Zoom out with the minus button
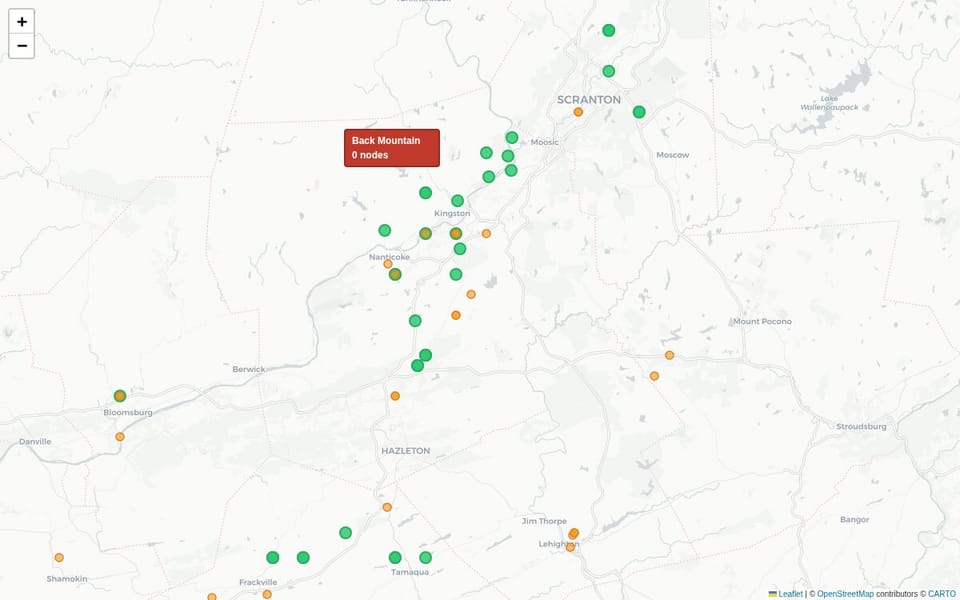The width and height of the screenshot is (960, 600). [21, 46]
